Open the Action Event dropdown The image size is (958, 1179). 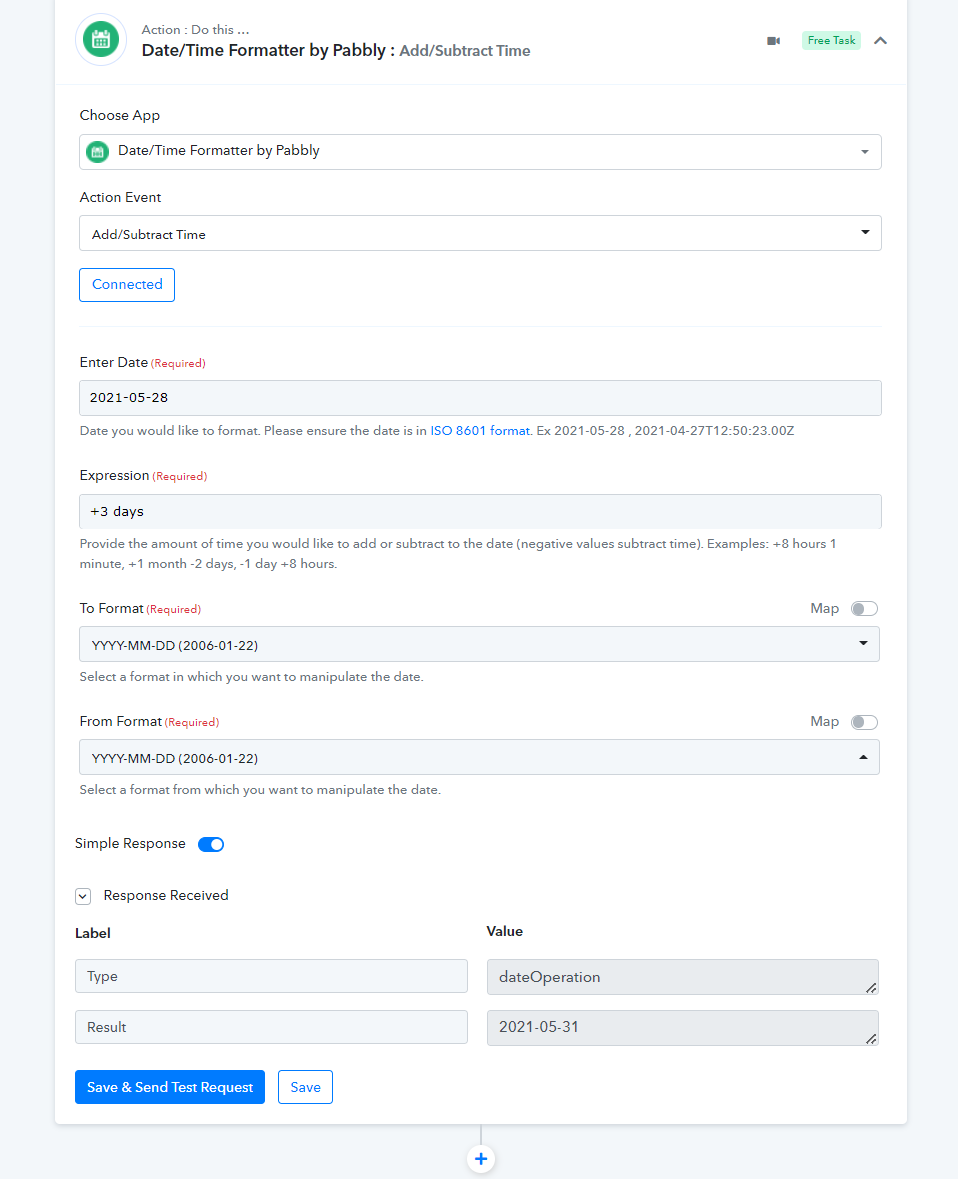480,233
